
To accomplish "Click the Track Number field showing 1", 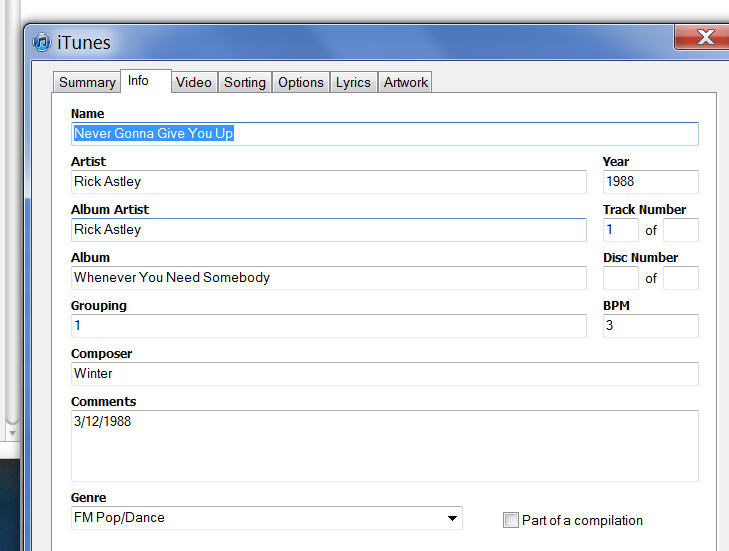I will [621, 230].
